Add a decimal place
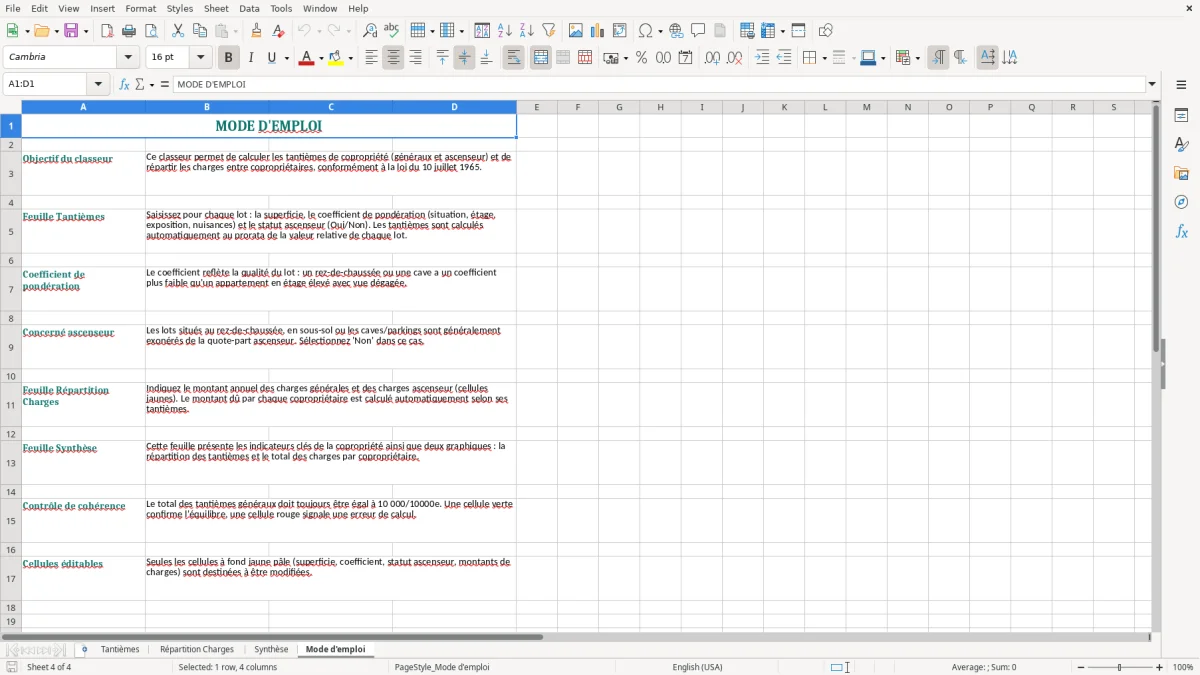1200x675 pixels. point(712,58)
